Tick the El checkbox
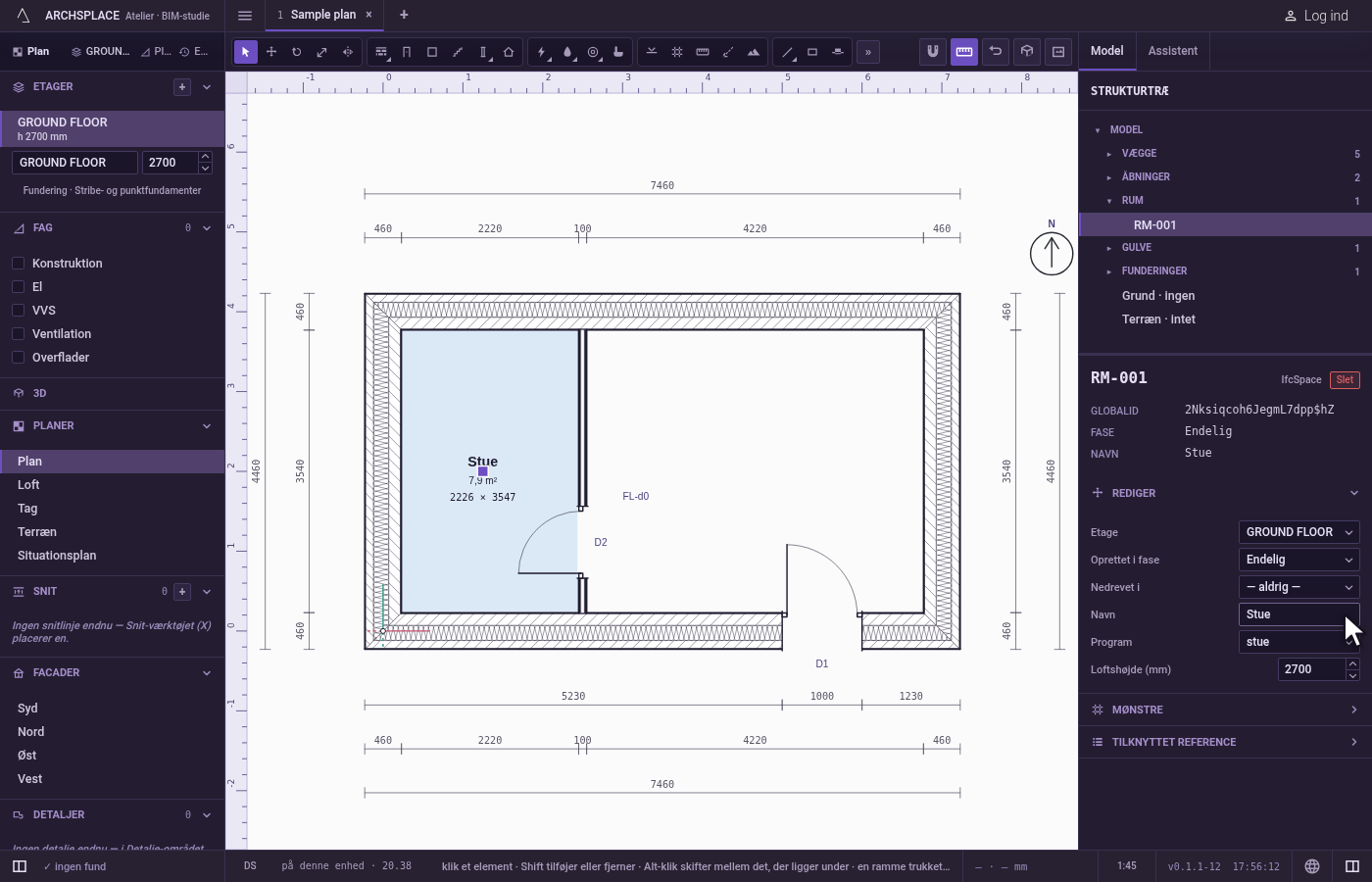The height and width of the screenshot is (882, 1372). pos(18,287)
